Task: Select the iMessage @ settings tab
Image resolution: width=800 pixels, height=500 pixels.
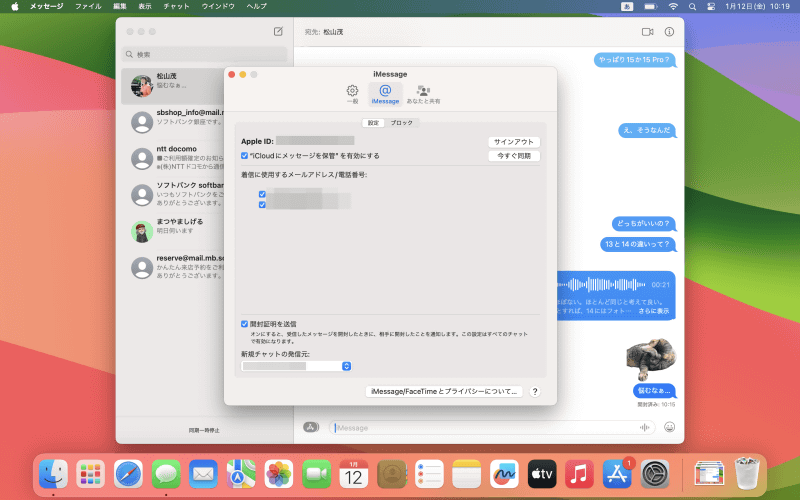Action: pos(385,94)
